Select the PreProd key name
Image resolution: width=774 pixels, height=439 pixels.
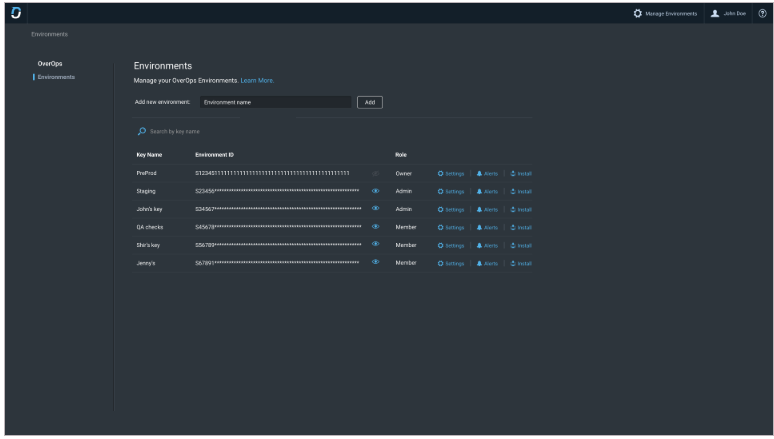click(146, 173)
